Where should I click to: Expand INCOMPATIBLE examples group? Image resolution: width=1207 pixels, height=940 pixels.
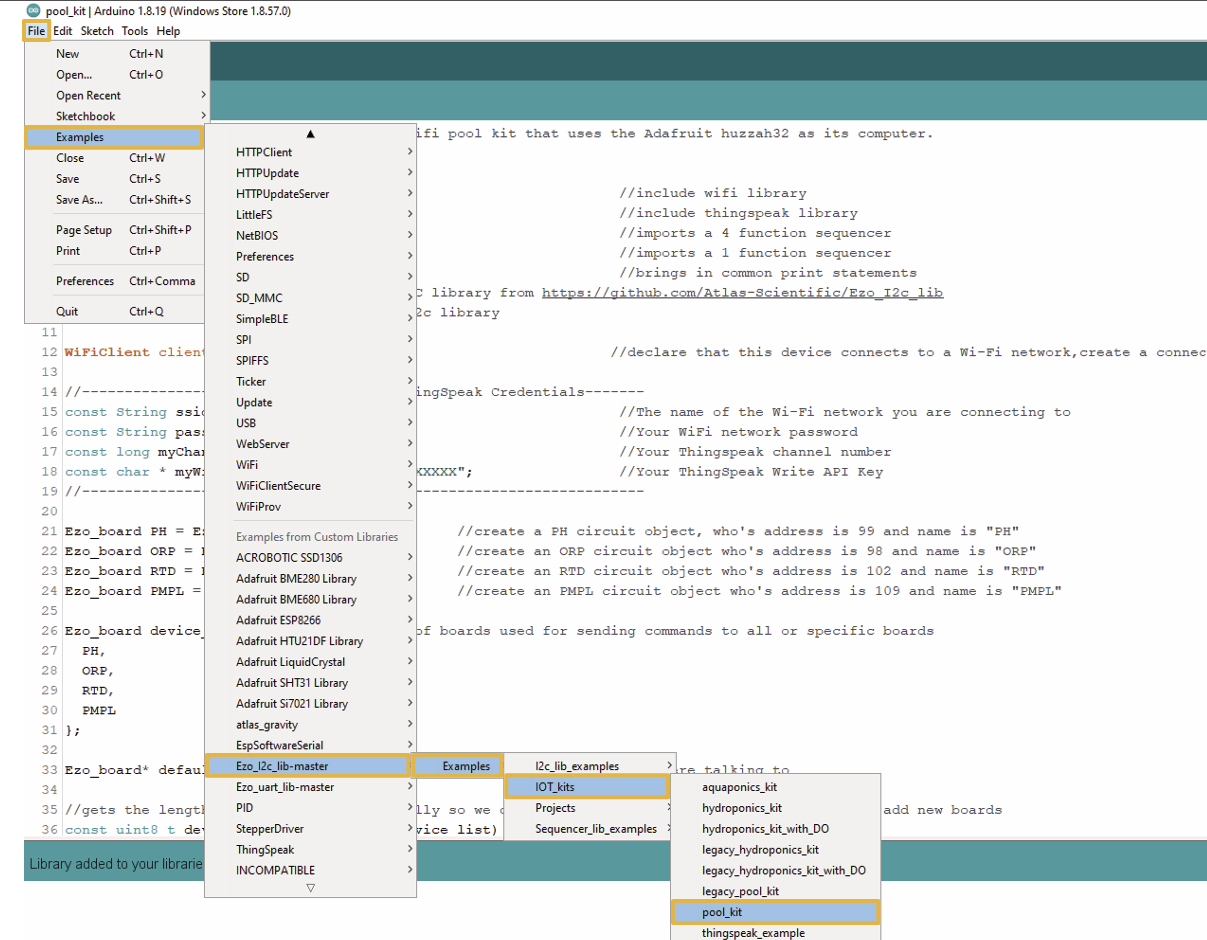(310, 870)
